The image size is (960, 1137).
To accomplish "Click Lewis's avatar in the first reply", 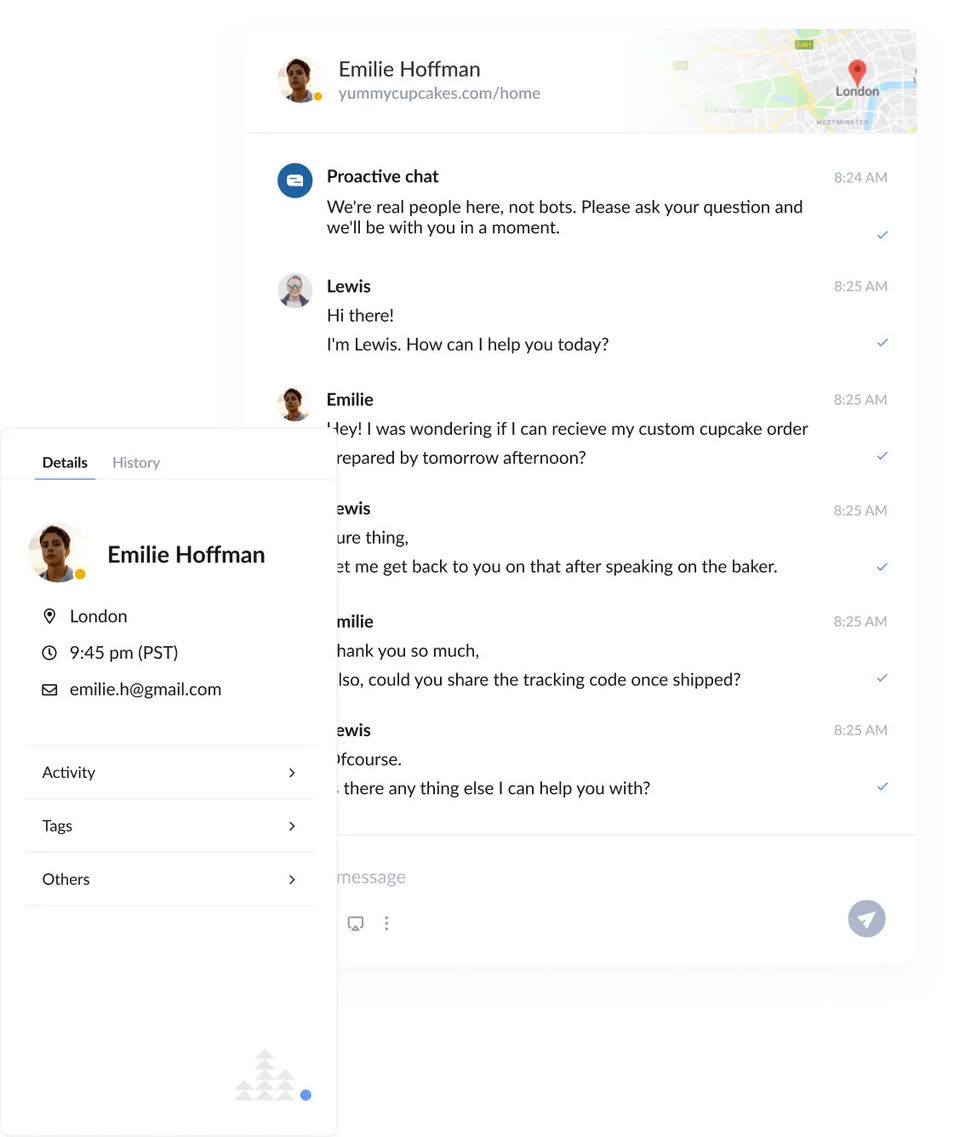I will click(295, 290).
